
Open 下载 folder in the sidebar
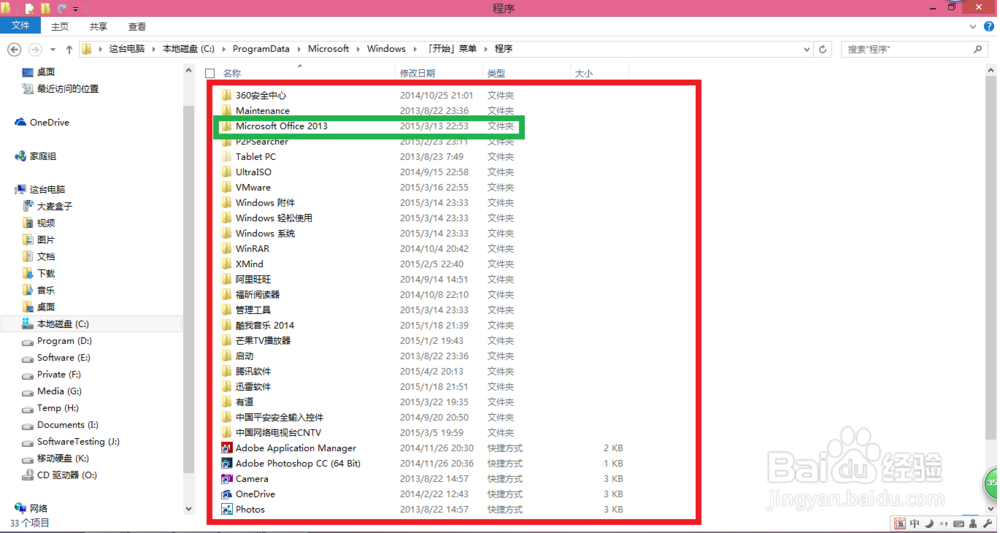[x=39, y=274]
